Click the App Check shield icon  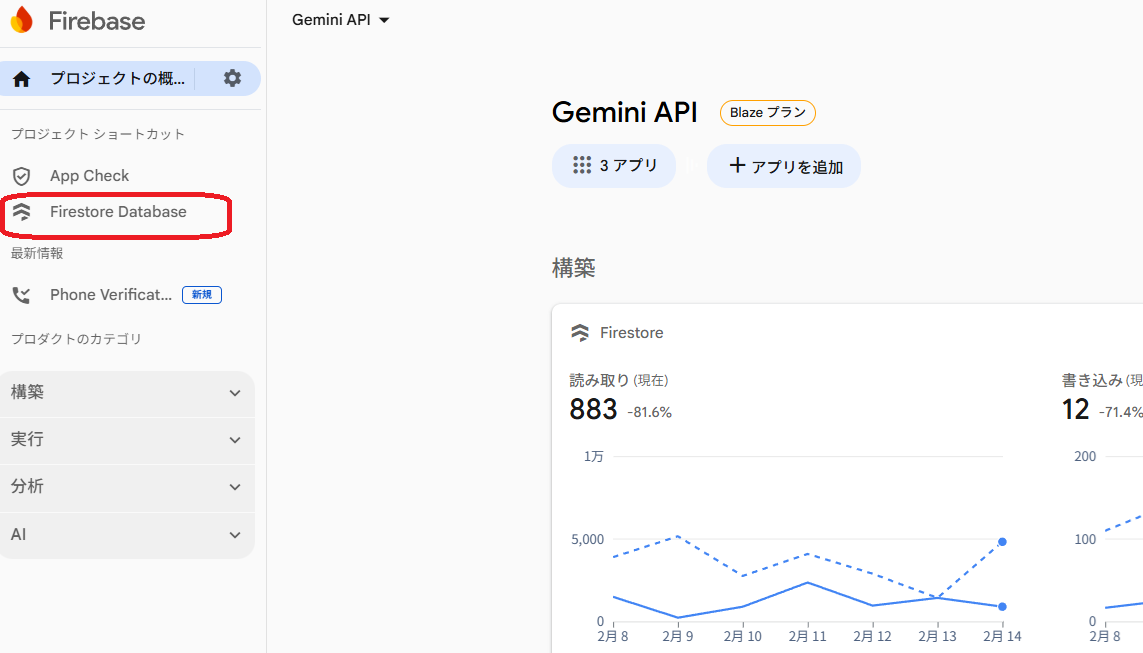point(22,175)
